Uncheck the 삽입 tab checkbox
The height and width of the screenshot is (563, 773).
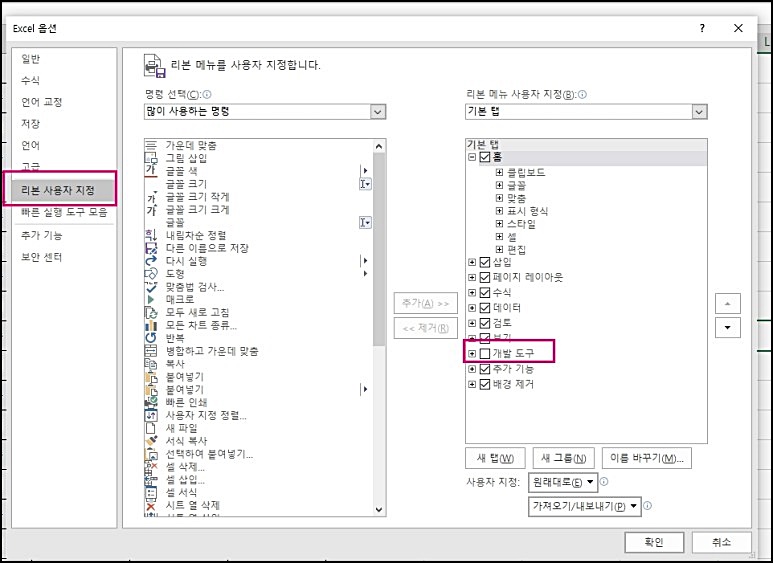pyautogui.click(x=485, y=262)
